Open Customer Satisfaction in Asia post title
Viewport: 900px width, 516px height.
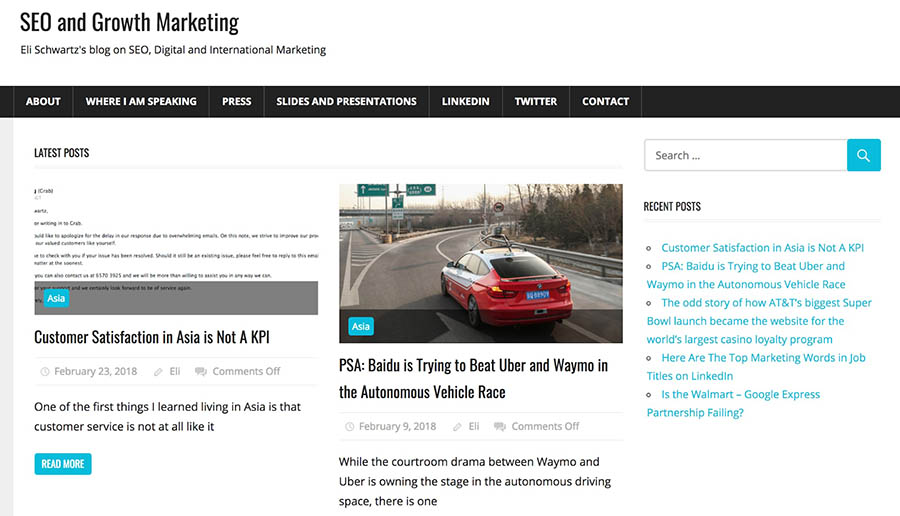coord(151,337)
